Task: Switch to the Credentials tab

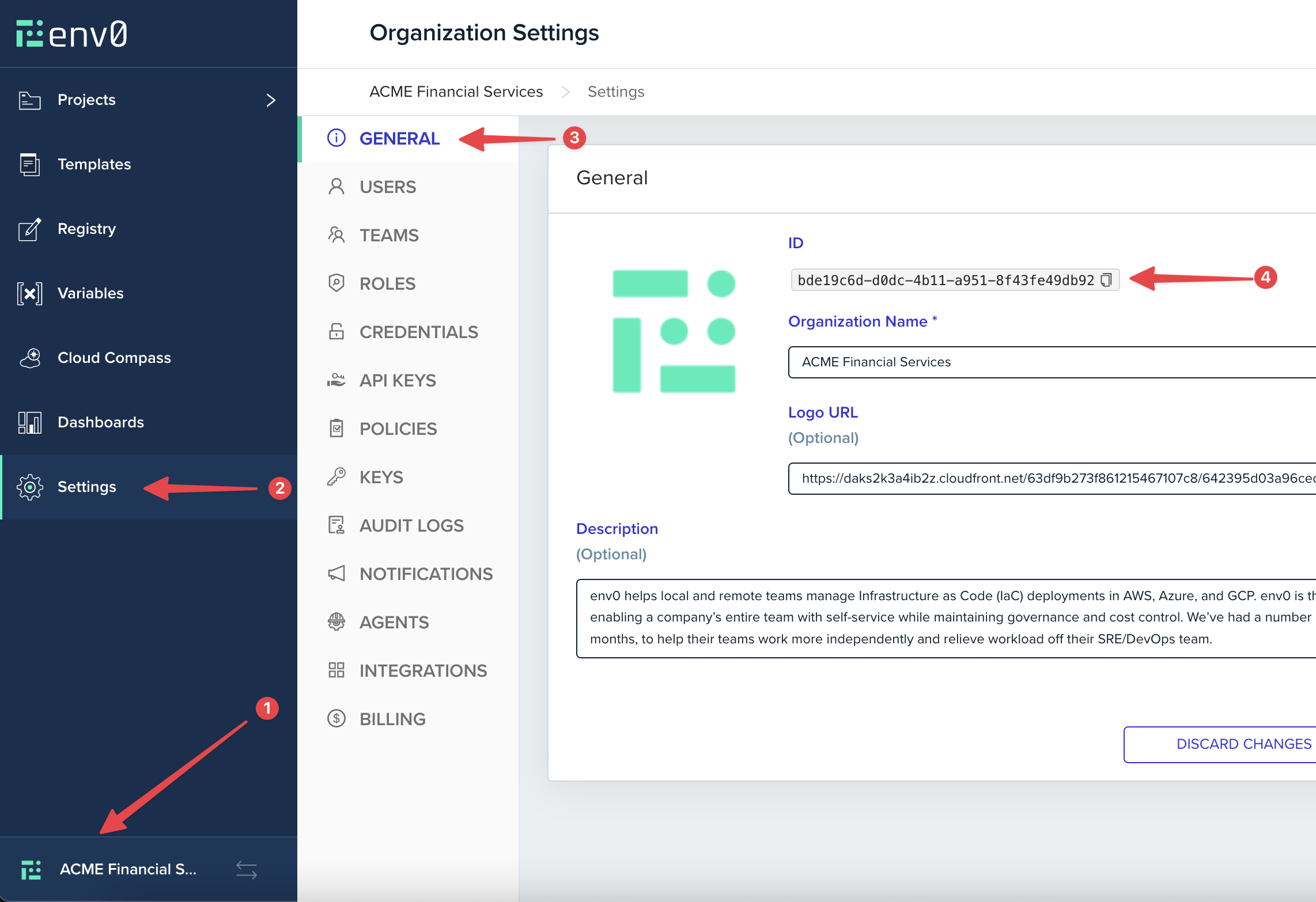Action: pyautogui.click(x=418, y=332)
